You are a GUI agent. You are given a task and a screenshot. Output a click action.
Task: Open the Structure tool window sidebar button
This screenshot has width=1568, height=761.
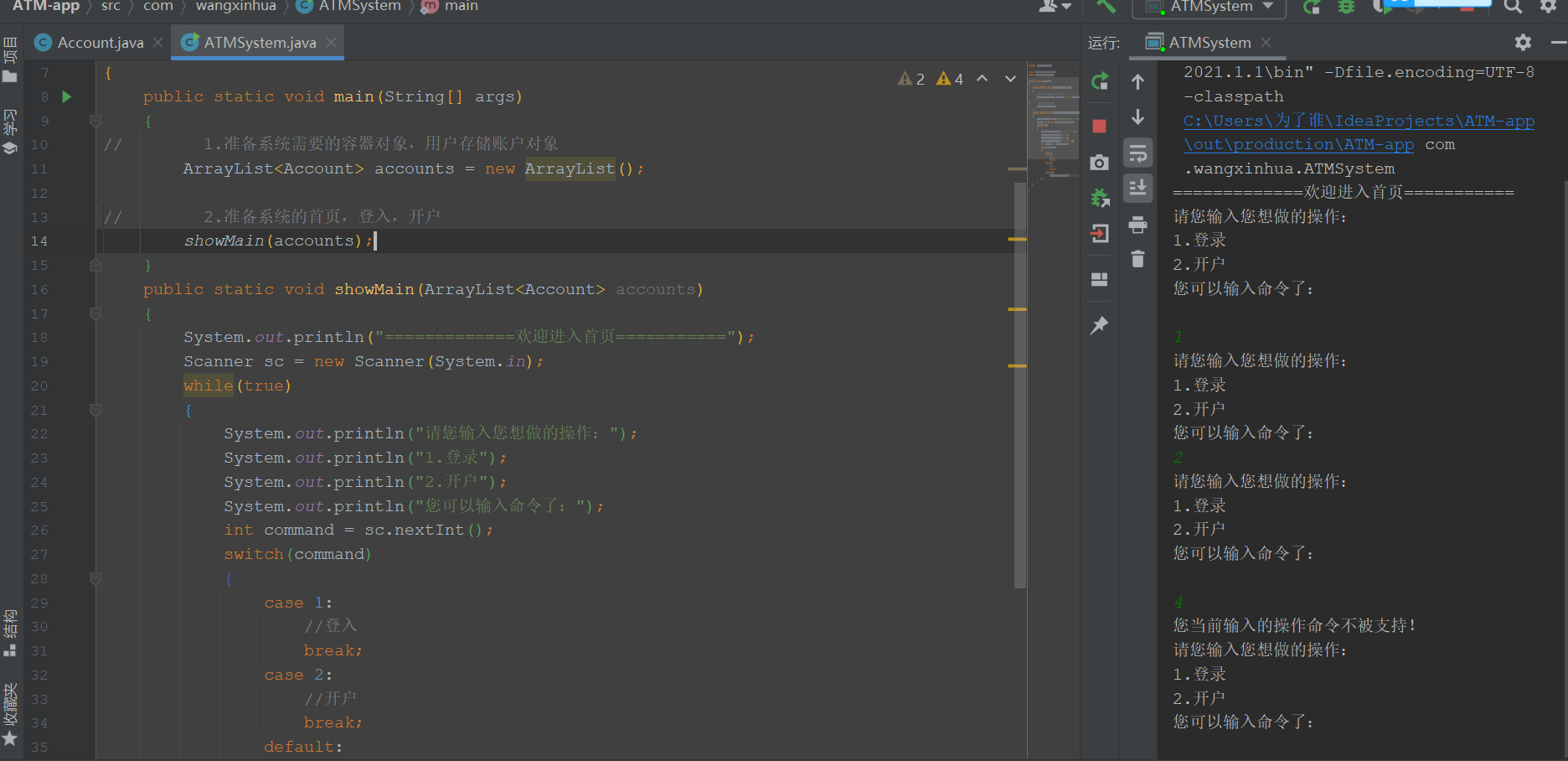click(x=10, y=634)
